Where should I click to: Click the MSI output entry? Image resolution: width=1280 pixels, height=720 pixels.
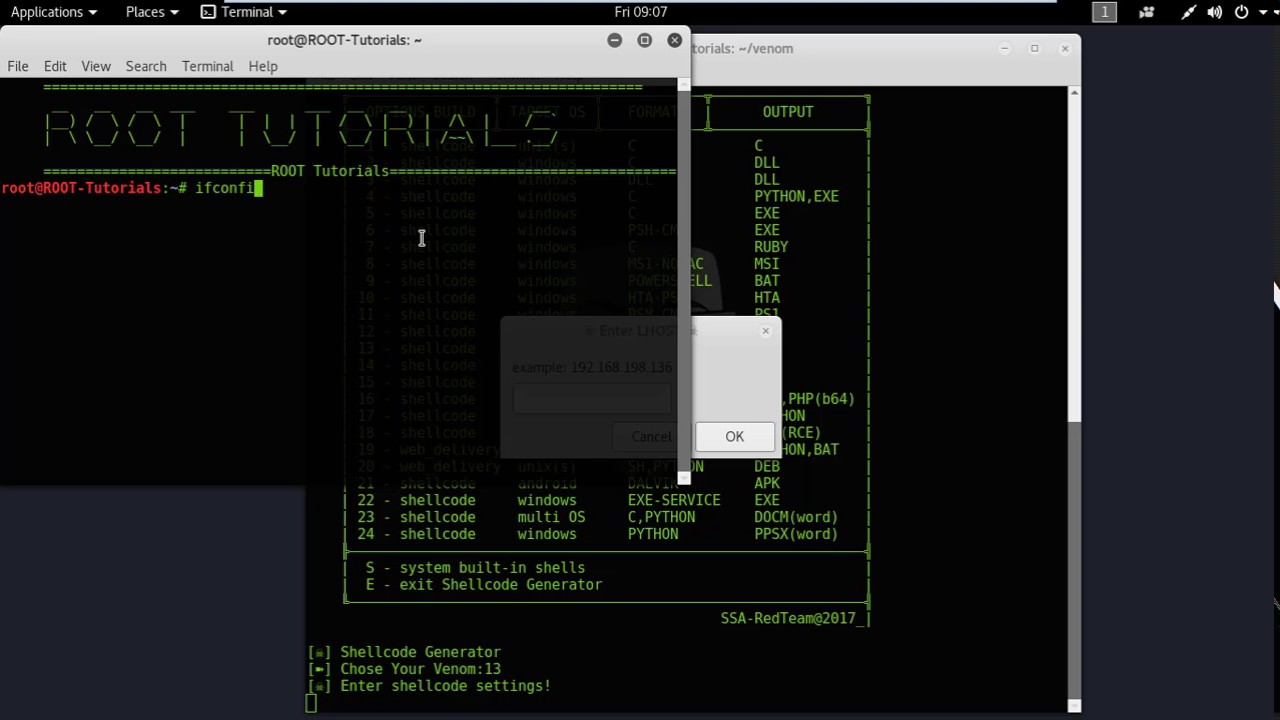(x=766, y=264)
